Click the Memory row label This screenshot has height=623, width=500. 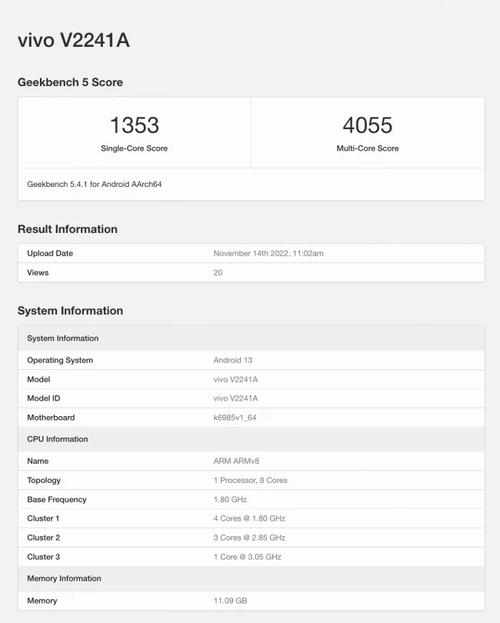(x=42, y=601)
